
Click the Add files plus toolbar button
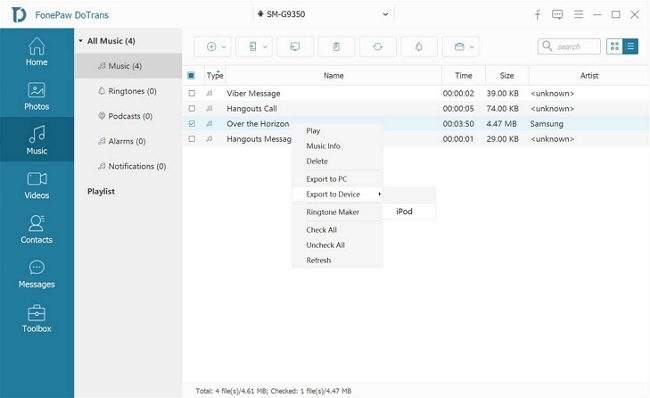tap(211, 46)
